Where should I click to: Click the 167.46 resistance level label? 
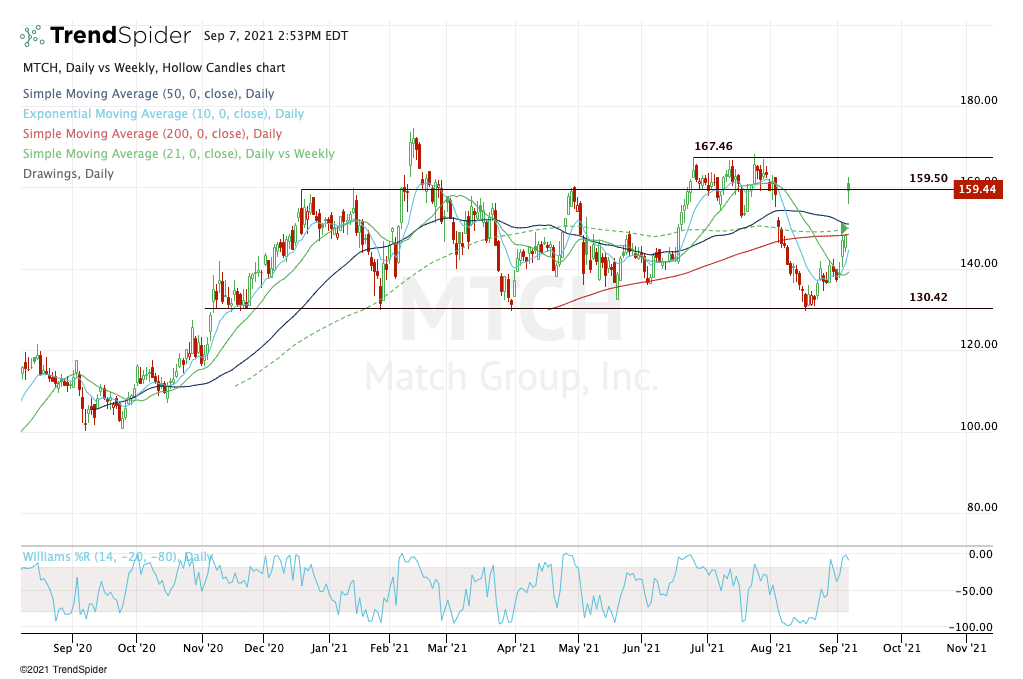pyautogui.click(x=713, y=146)
